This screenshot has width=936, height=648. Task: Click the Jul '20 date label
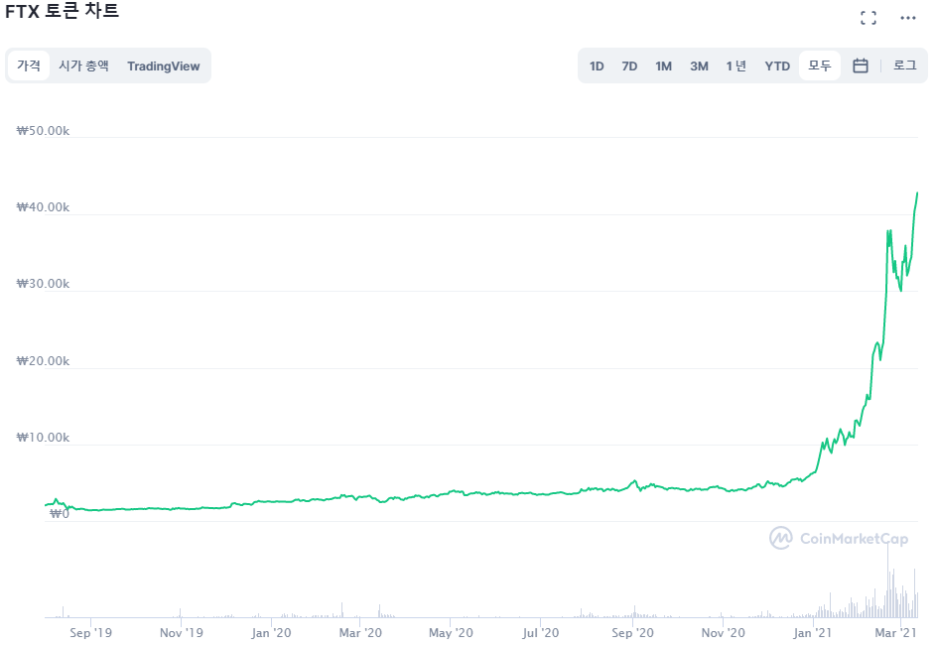point(540,632)
